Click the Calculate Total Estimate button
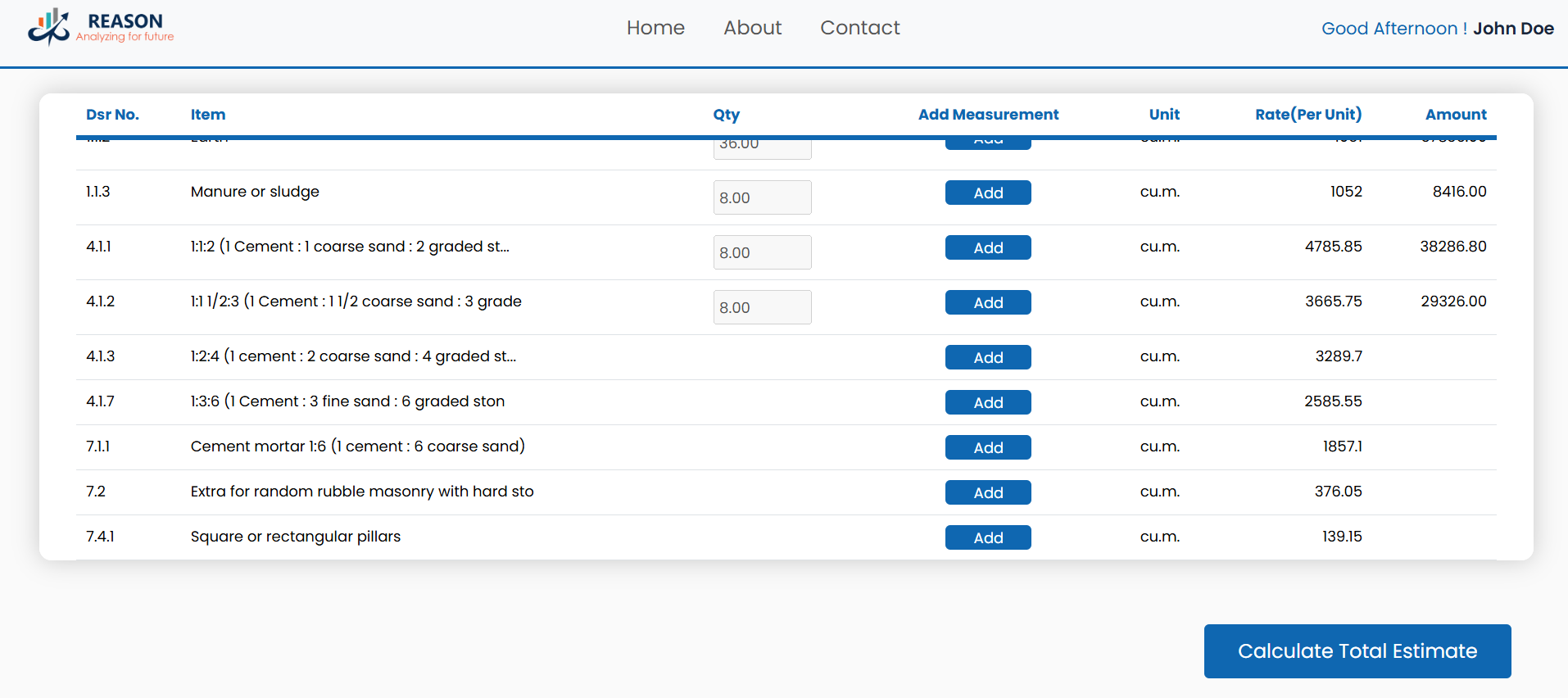Viewport: 1568px width, 698px height. pos(1357,651)
